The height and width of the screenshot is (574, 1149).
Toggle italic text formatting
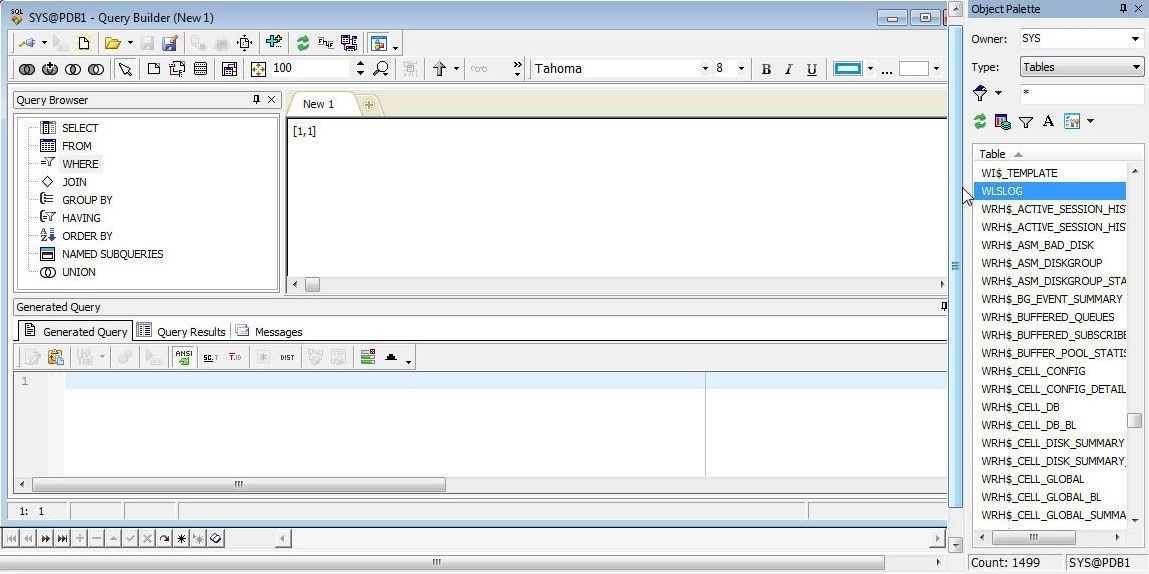click(x=788, y=70)
